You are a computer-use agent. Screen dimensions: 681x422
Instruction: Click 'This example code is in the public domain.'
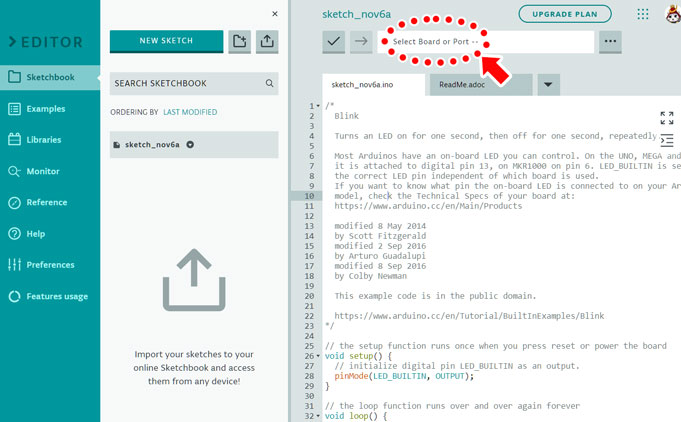pos(435,296)
